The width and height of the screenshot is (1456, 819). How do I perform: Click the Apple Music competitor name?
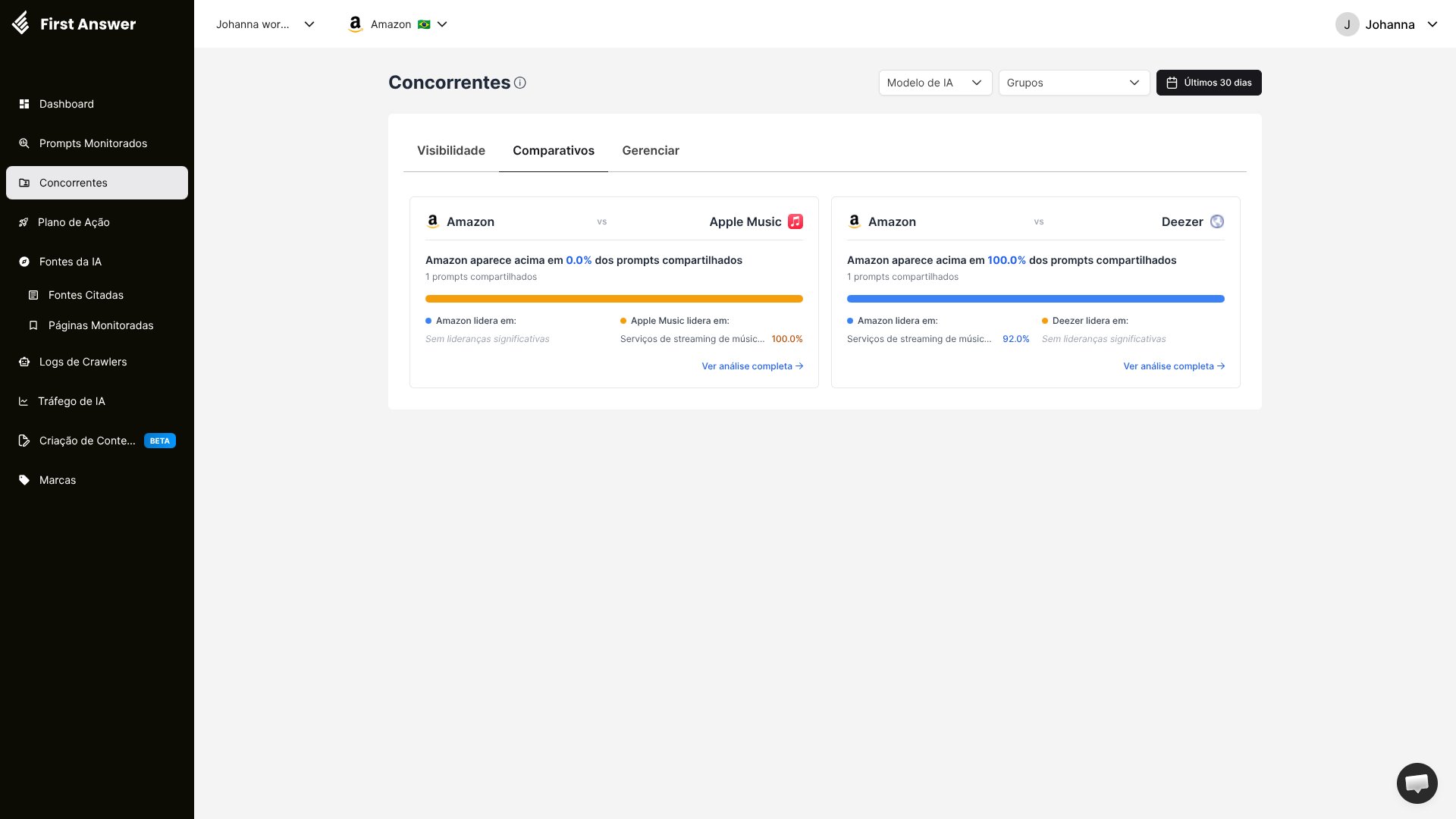(x=745, y=221)
